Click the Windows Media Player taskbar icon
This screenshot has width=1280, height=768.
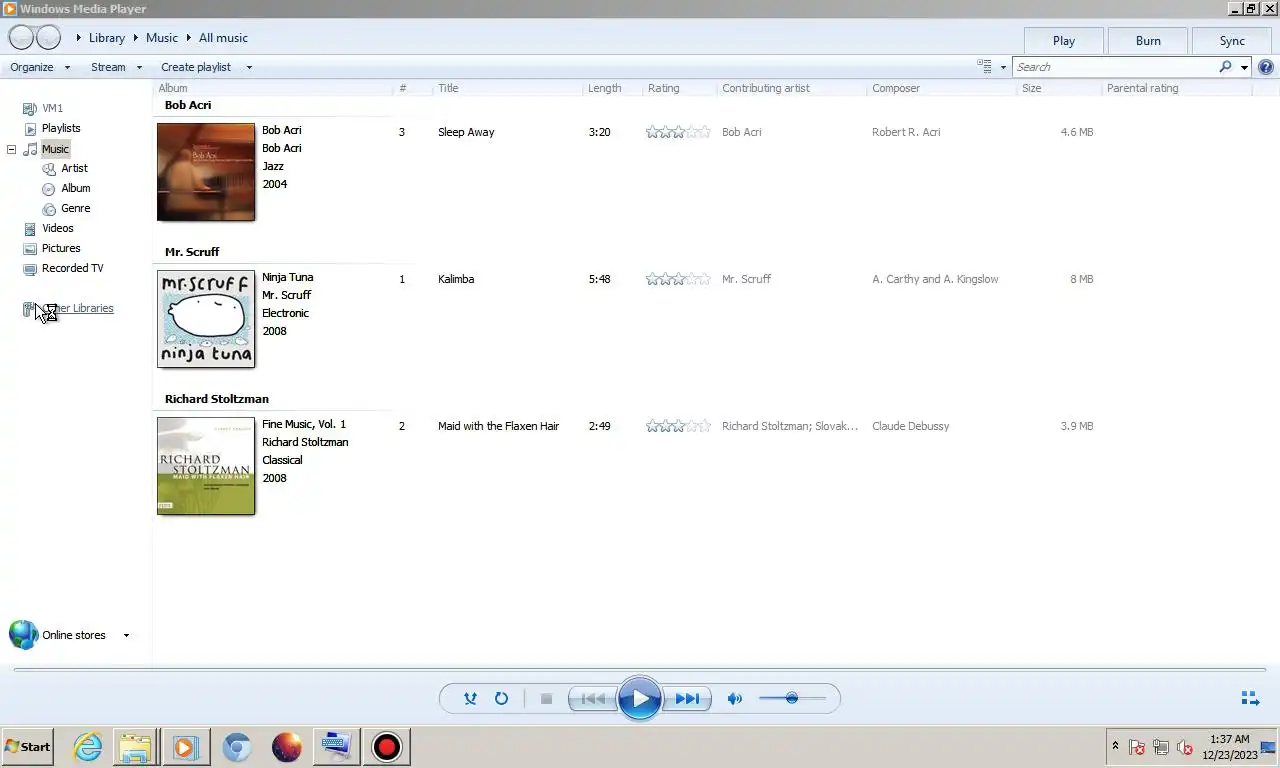click(184, 747)
